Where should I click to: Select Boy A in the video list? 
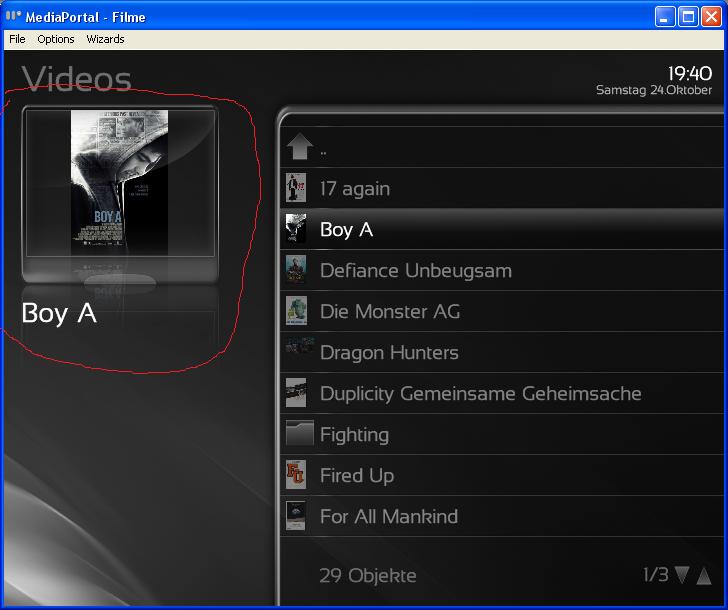click(x=346, y=229)
